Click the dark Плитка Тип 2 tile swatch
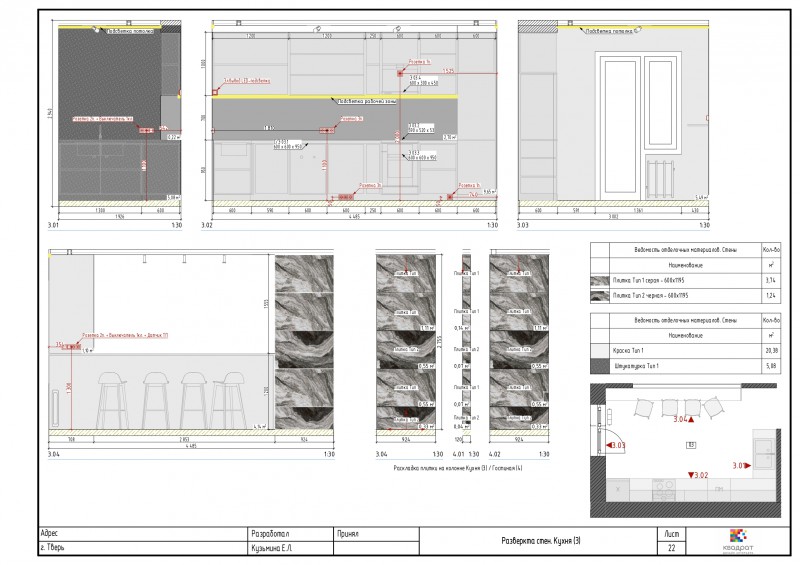 tap(600, 296)
